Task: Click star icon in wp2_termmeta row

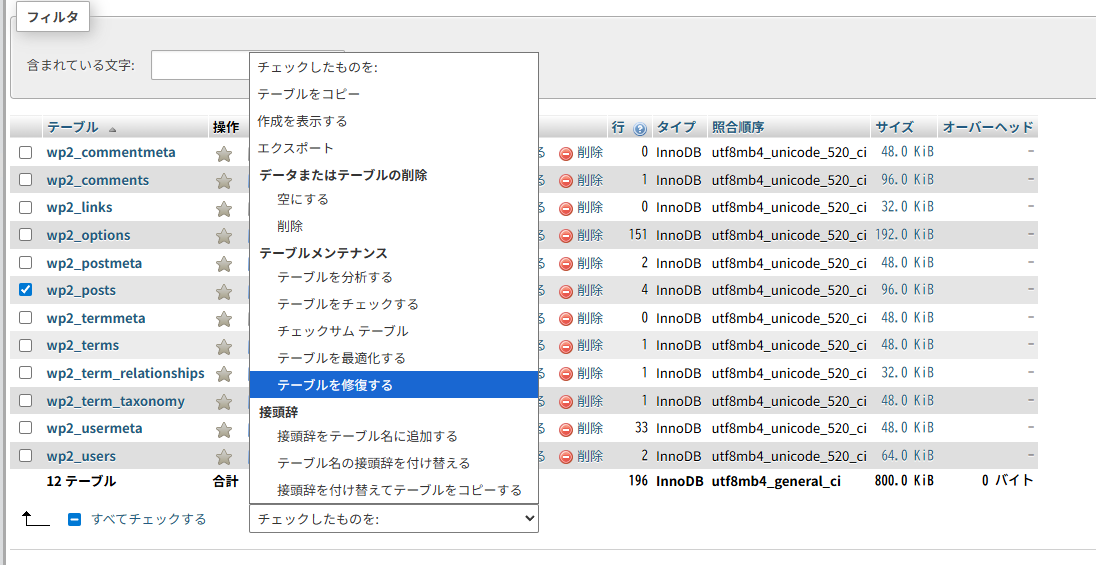Action: pos(224,319)
